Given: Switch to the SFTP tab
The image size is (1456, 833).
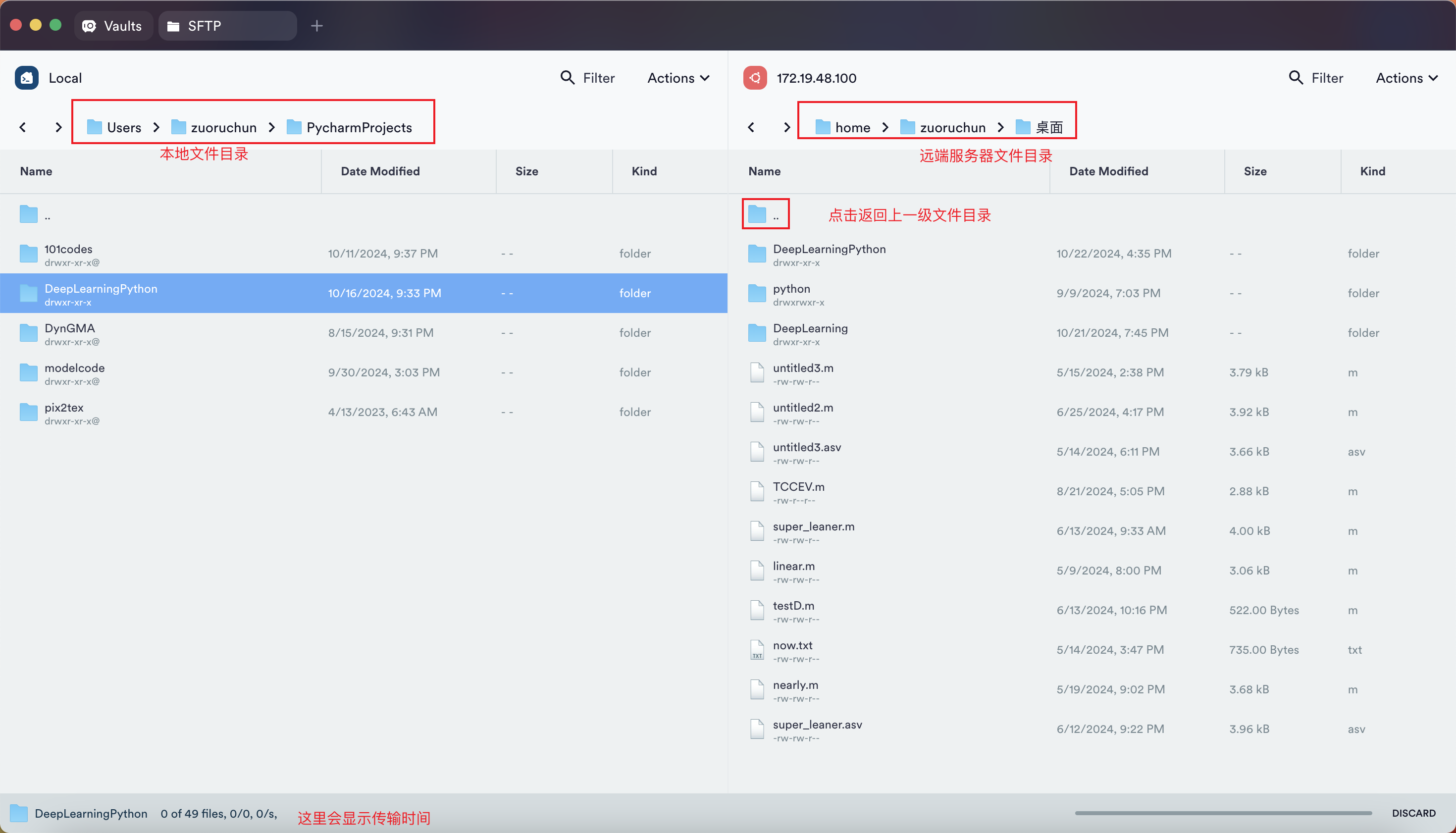Looking at the screenshot, I should click(x=227, y=26).
